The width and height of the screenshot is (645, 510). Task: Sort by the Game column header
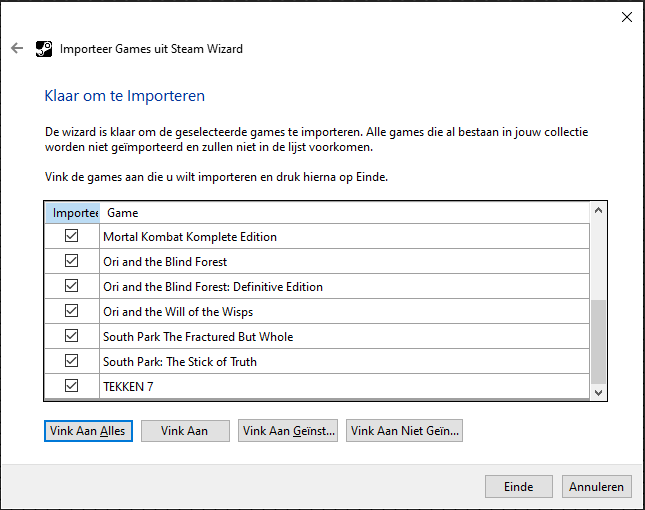[344, 213]
